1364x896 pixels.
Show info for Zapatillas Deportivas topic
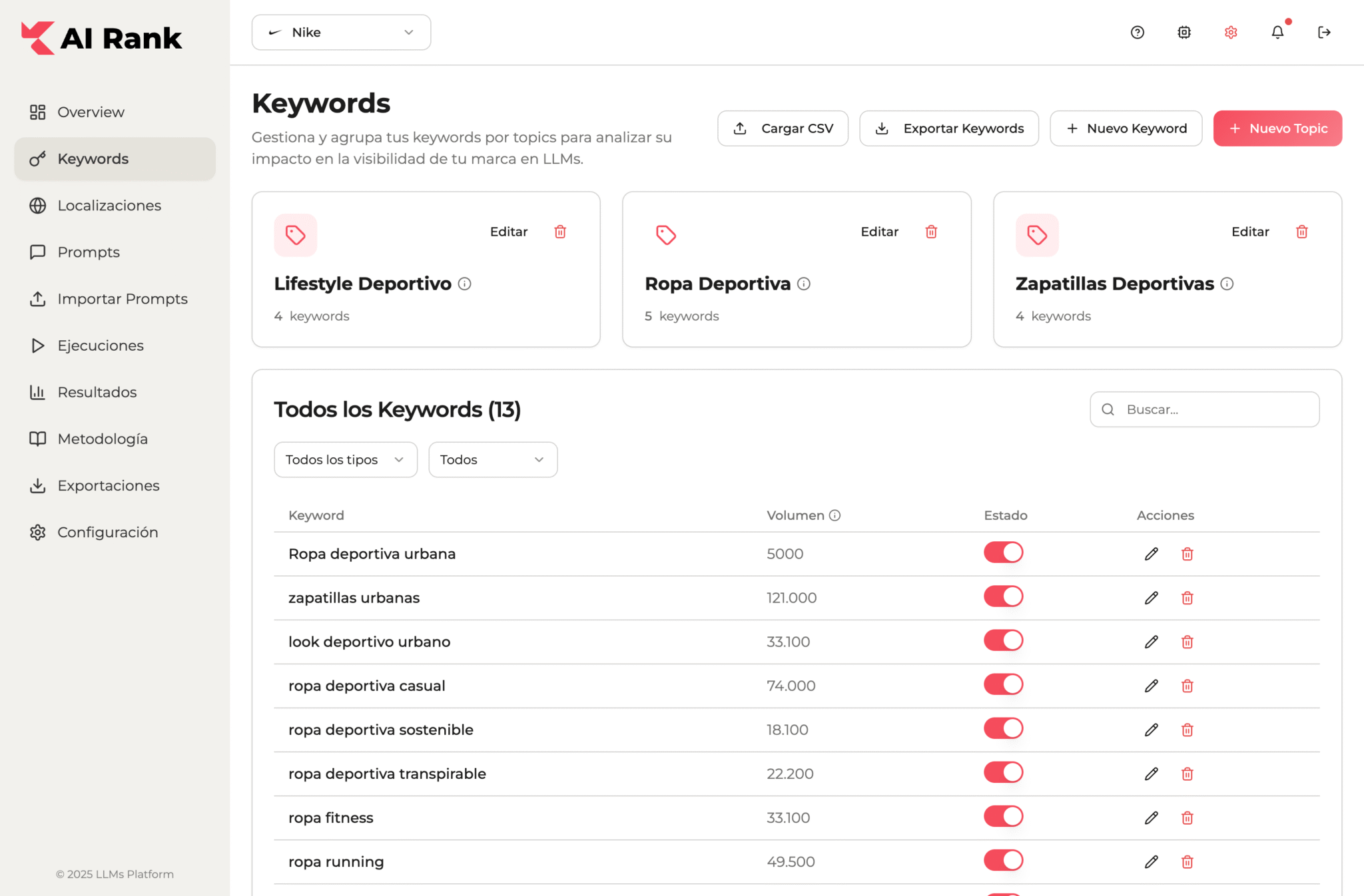pos(1227,284)
